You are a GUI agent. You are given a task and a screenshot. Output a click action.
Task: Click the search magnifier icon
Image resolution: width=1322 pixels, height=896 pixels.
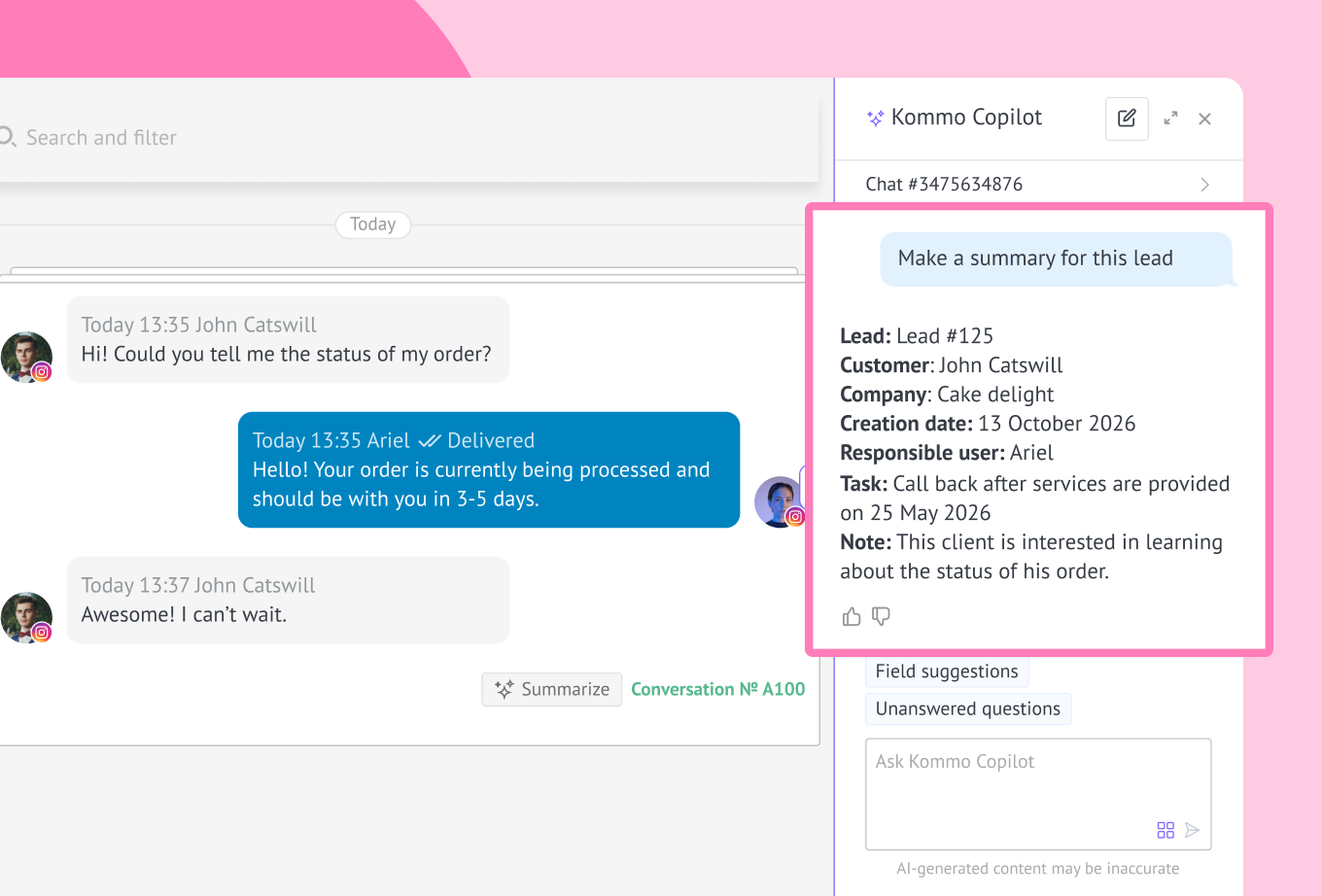(8, 138)
